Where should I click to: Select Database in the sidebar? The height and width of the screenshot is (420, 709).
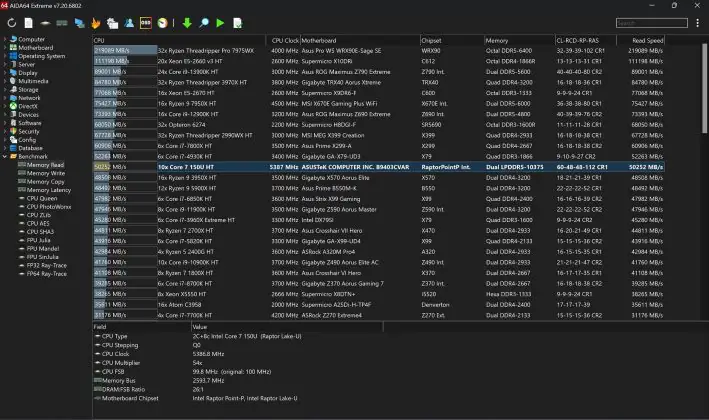tap(30, 148)
